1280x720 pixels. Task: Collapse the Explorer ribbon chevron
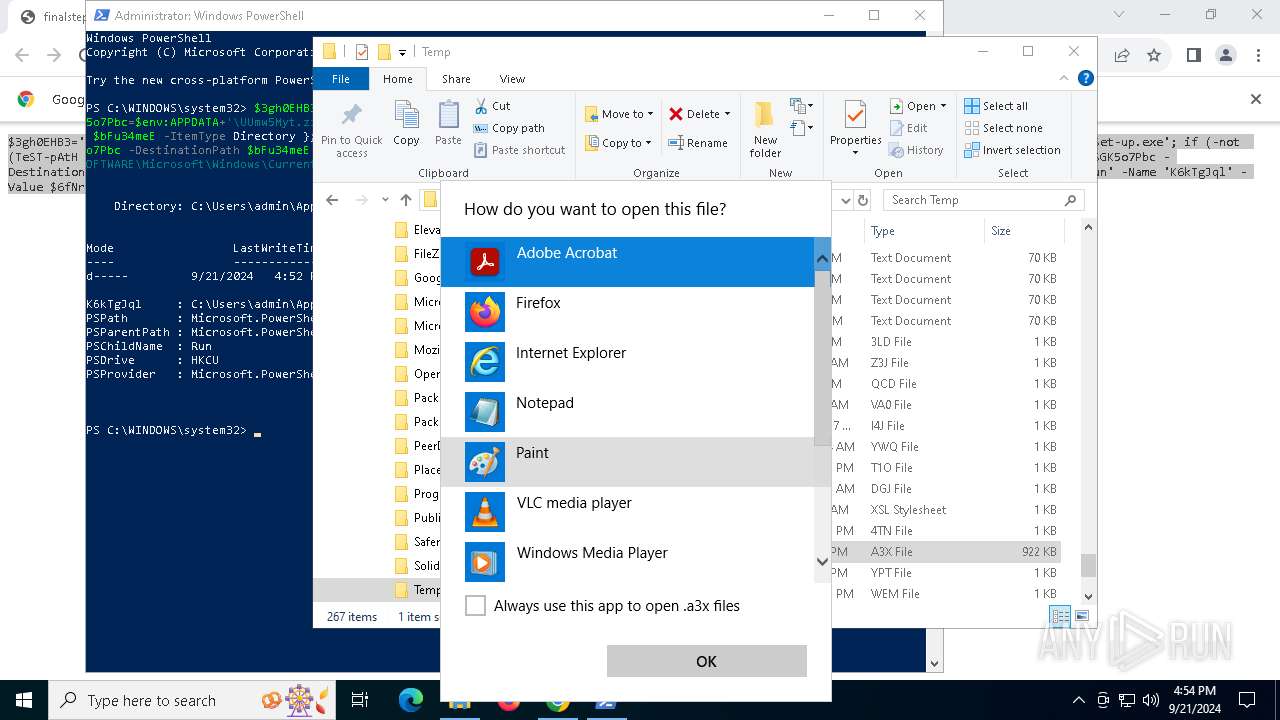[1065, 78]
